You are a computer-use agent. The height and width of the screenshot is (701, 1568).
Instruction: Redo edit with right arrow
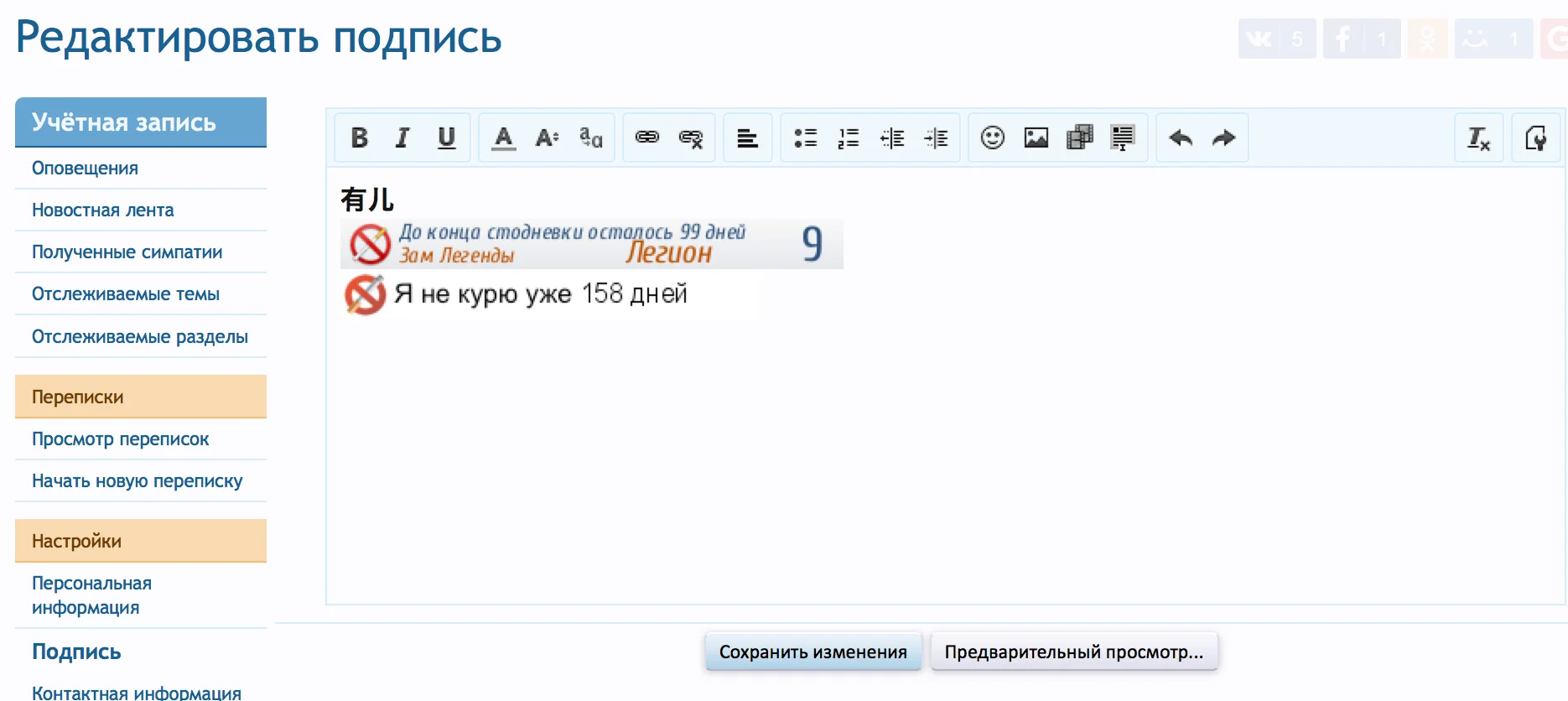pos(1224,138)
